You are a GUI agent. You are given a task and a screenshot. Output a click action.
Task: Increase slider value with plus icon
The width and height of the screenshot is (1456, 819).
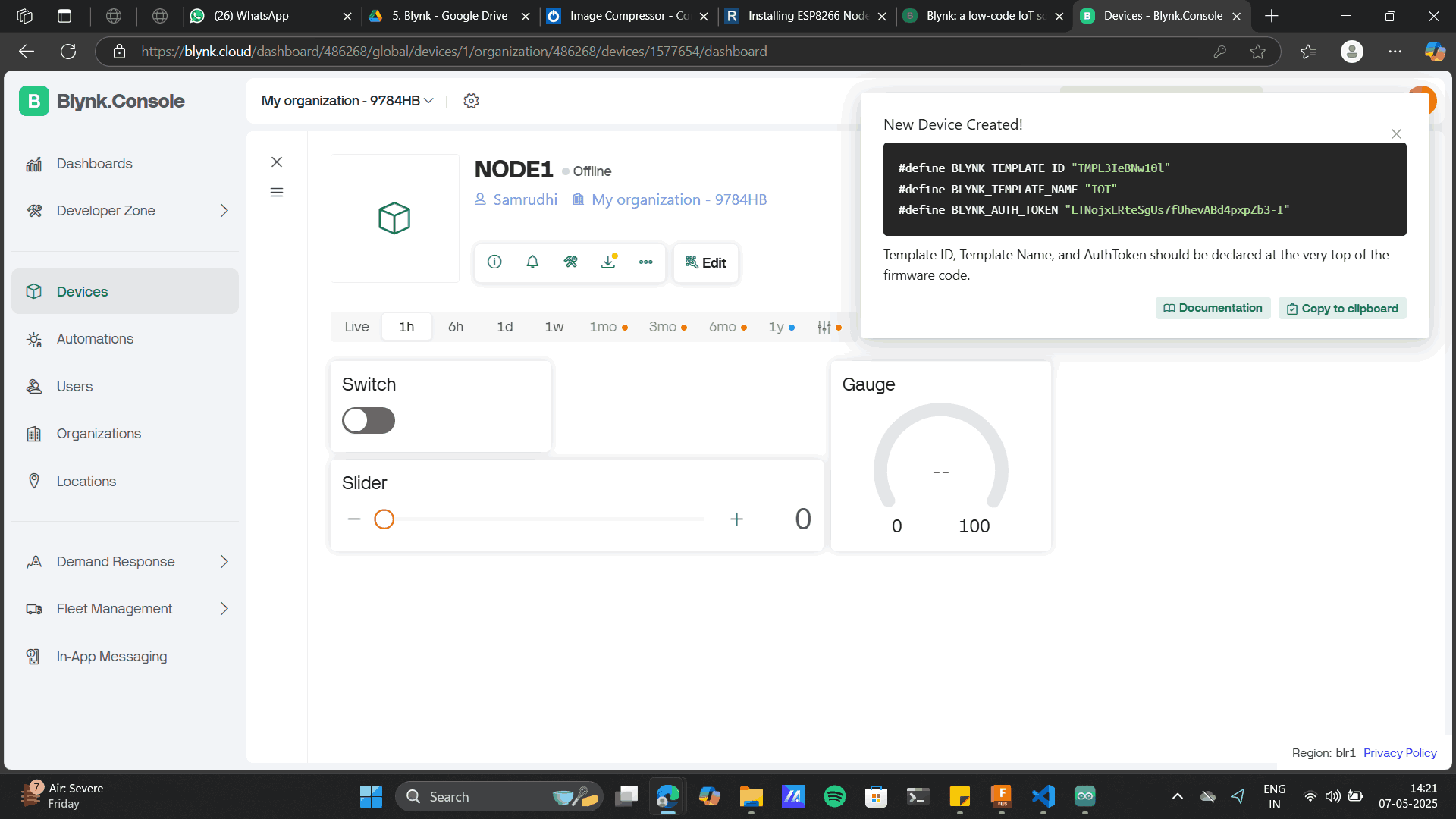click(736, 519)
